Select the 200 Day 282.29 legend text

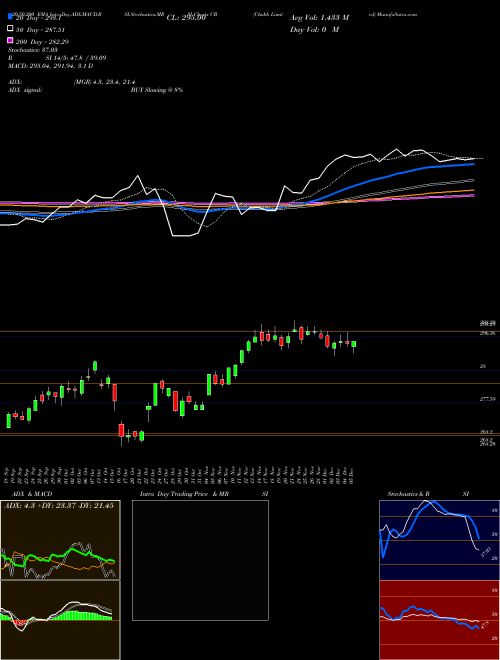coord(43,41)
